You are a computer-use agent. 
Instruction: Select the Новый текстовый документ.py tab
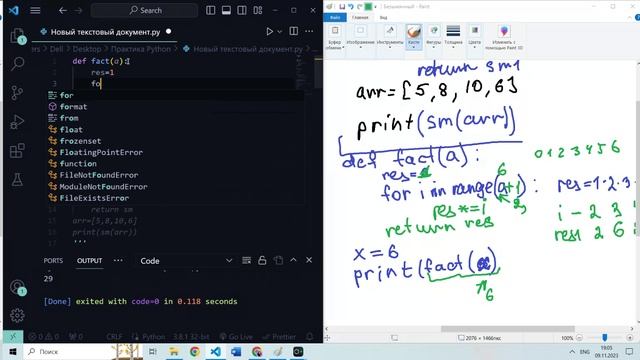105,32
